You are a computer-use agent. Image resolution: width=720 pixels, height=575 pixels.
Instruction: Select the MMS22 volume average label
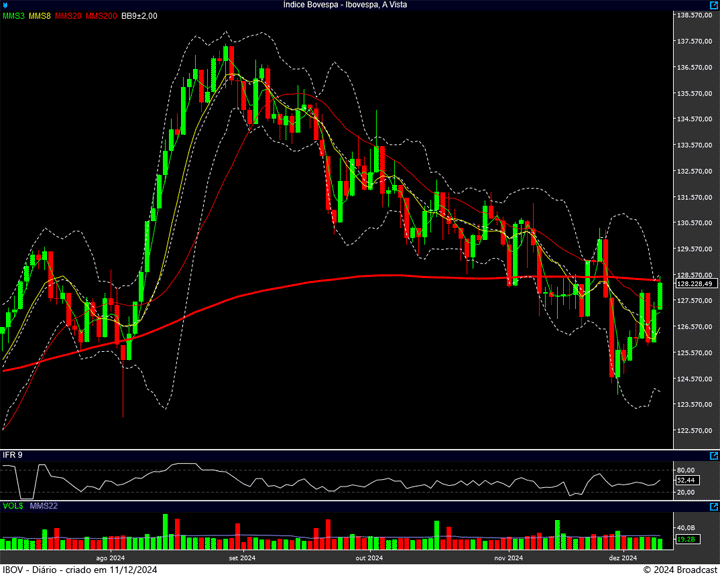tap(43, 507)
